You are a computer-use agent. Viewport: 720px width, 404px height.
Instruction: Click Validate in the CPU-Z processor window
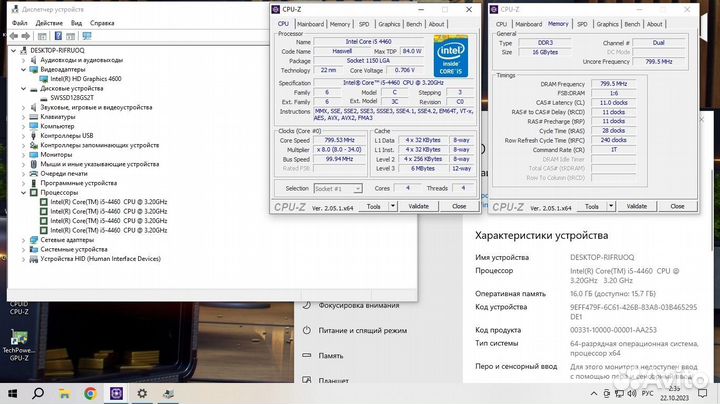tap(419, 206)
